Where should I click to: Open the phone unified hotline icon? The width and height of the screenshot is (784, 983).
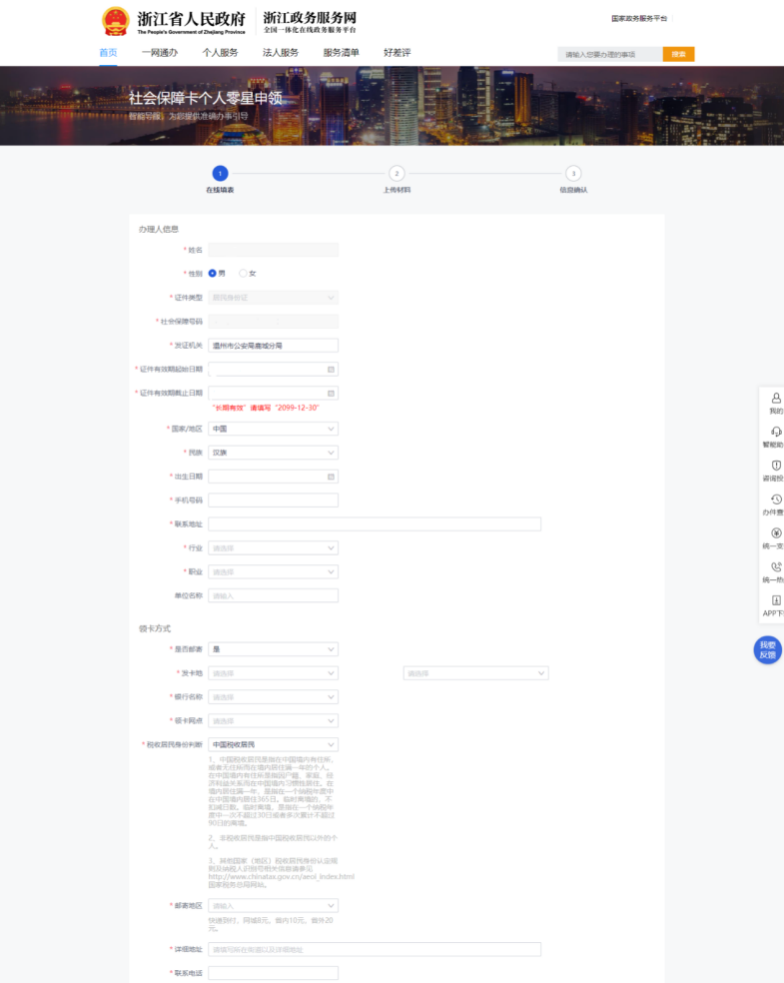[x=776, y=567]
